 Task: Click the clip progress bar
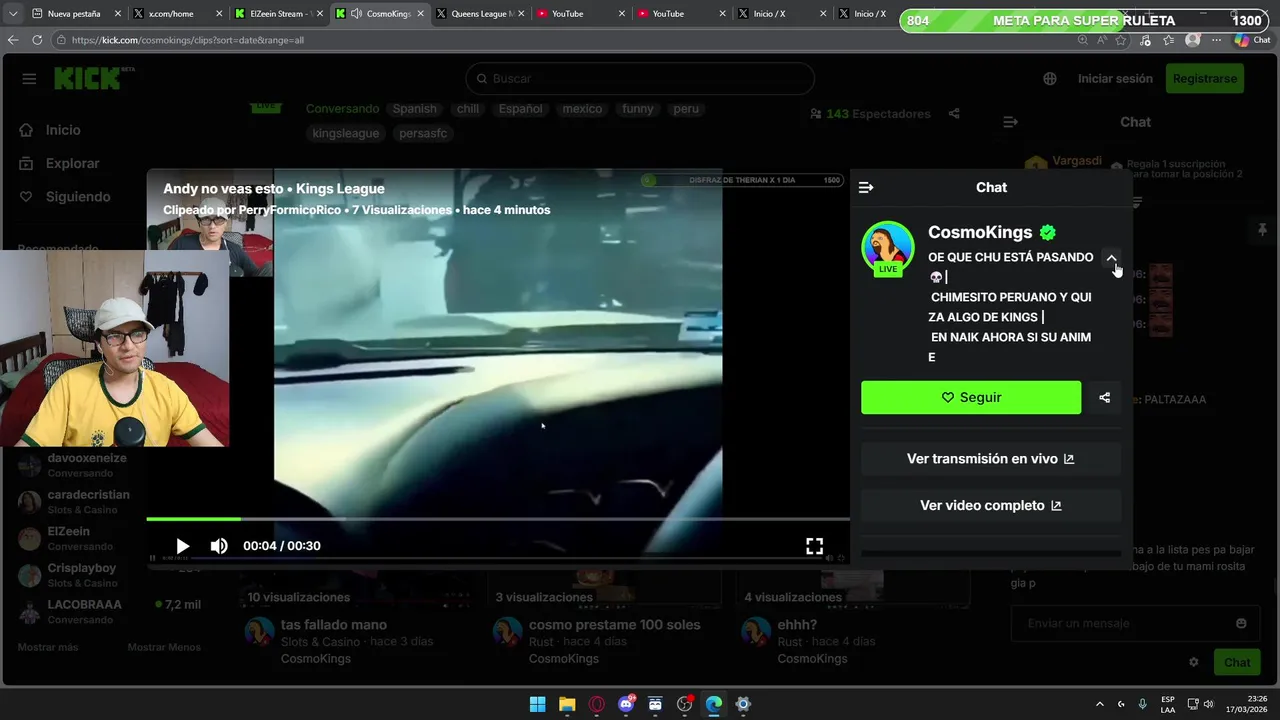[498, 519]
